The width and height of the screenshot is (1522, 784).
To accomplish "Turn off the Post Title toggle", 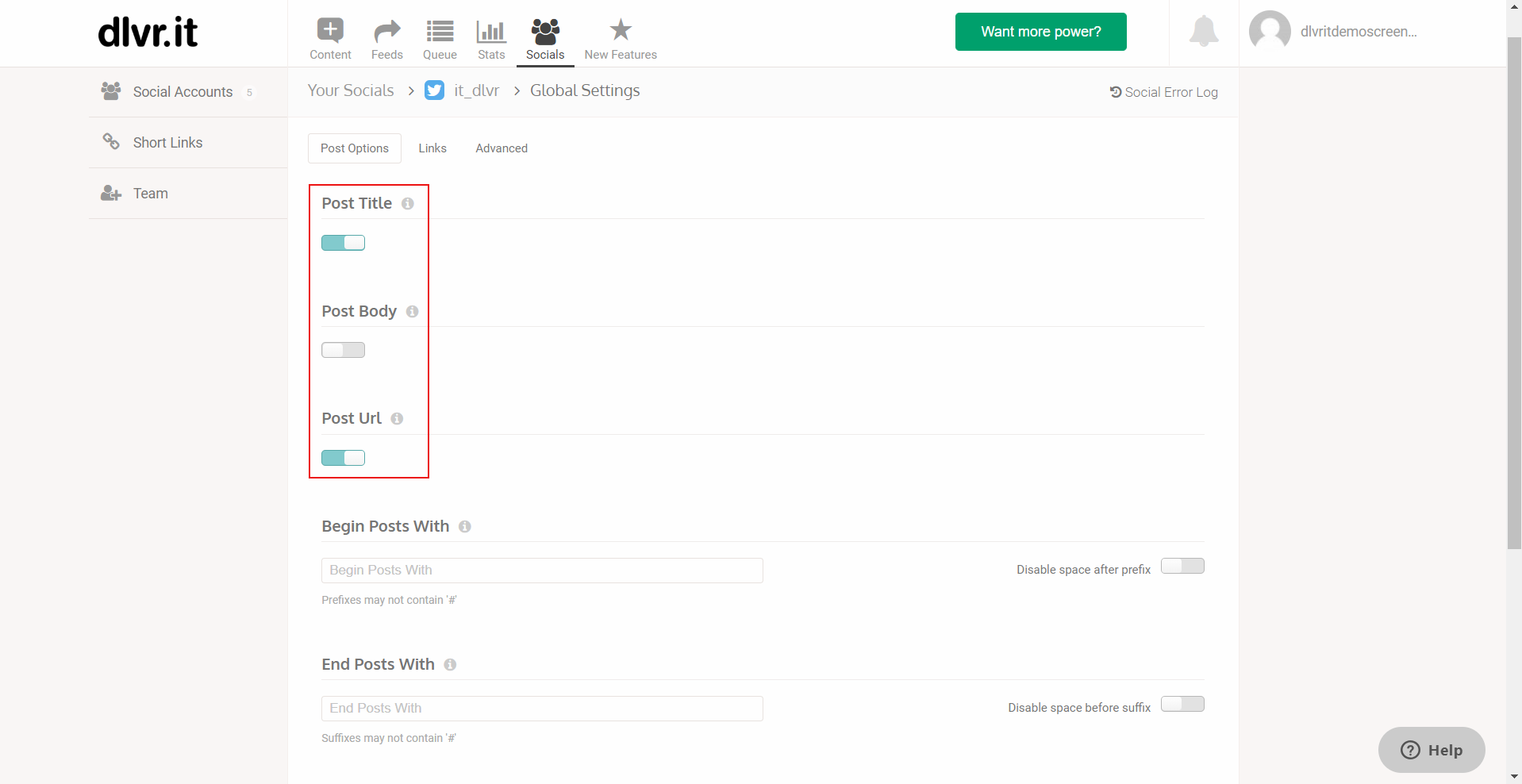I will [343, 243].
